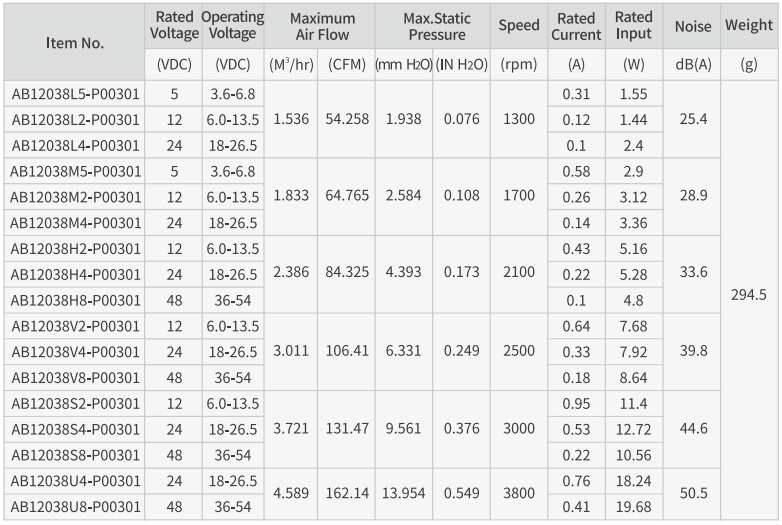Screen dimensions: 782x525
Task: Click the 19.68 rated input value
Action: [x=633, y=507]
